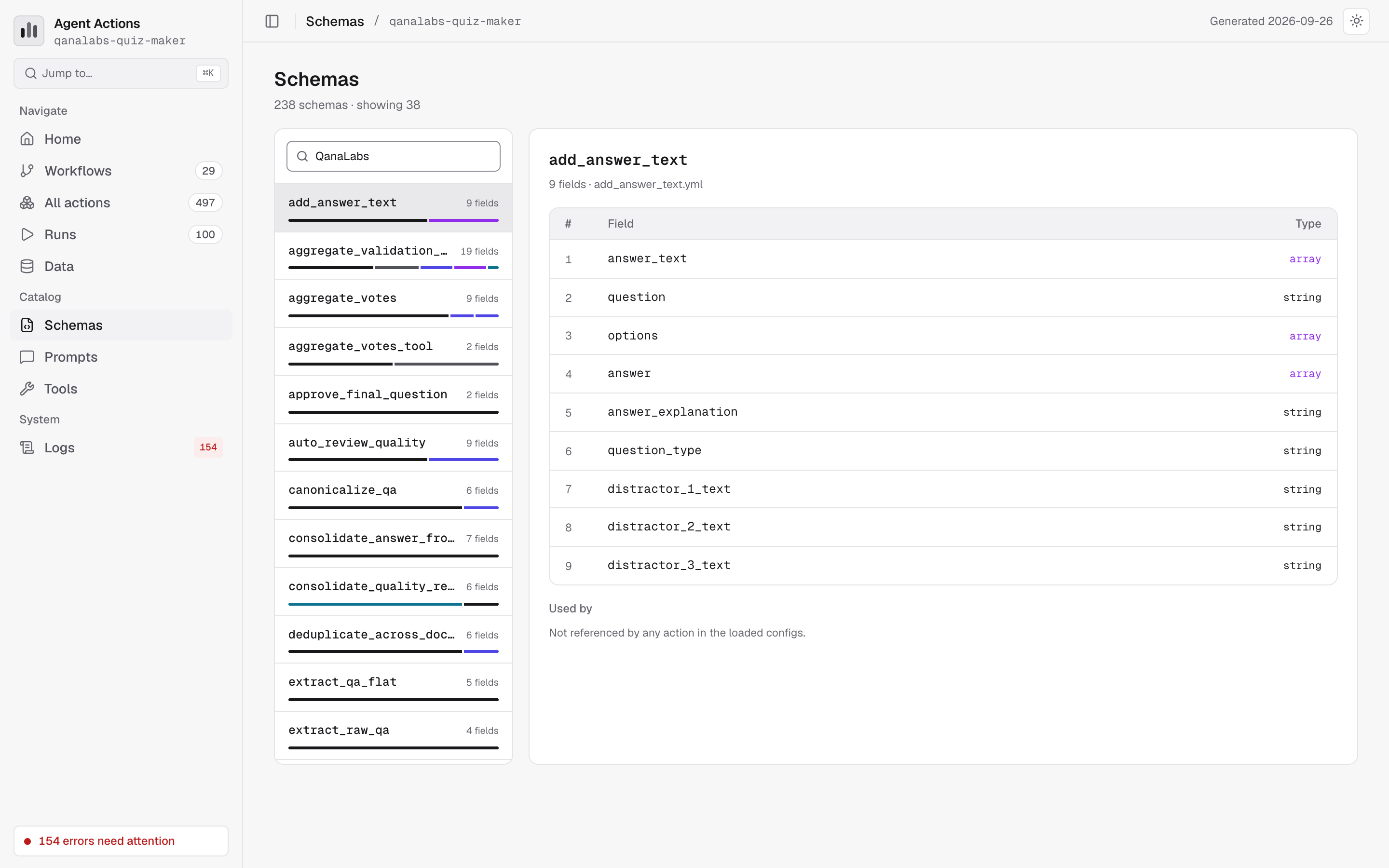The width and height of the screenshot is (1389, 868).
Task: Click the Schemas file icon
Action: [x=27, y=325]
